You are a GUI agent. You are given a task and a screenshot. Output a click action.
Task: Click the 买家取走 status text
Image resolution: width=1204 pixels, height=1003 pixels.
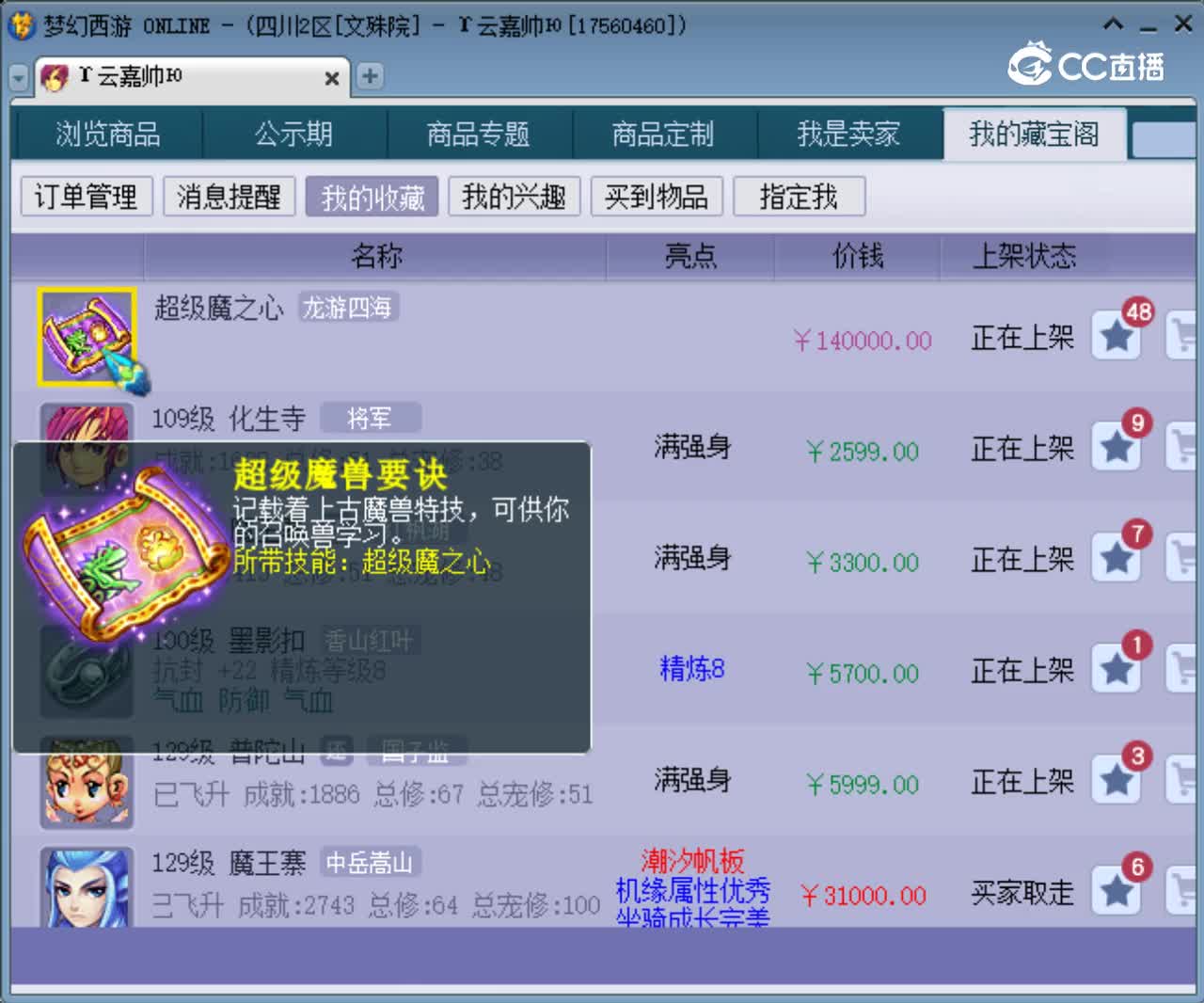[1022, 892]
